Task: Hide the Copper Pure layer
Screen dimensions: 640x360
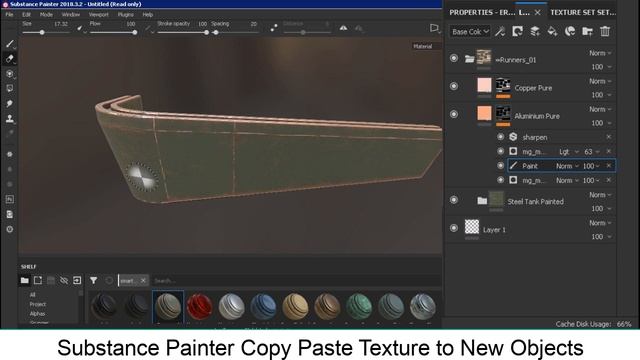Action: 453,87
